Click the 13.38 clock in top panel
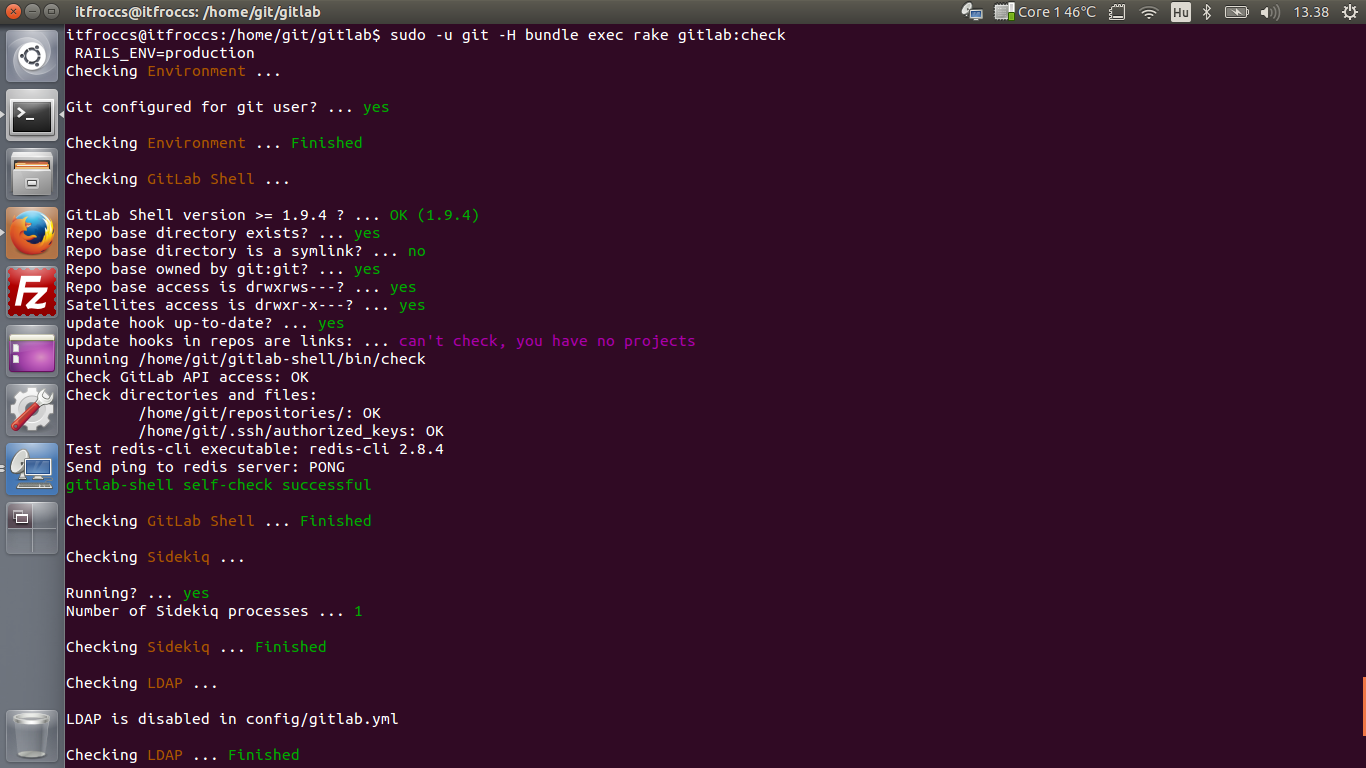The image size is (1366, 768). pos(1311,12)
